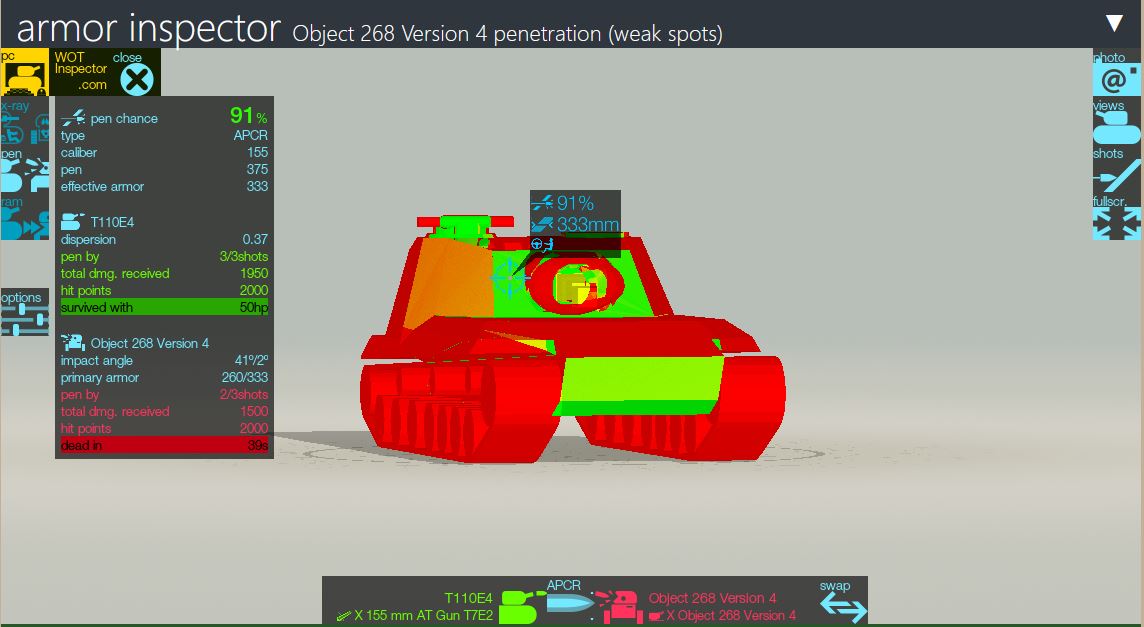1144x627 pixels.
Task: Click the 'impact angle' row
Action: point(164,361)
